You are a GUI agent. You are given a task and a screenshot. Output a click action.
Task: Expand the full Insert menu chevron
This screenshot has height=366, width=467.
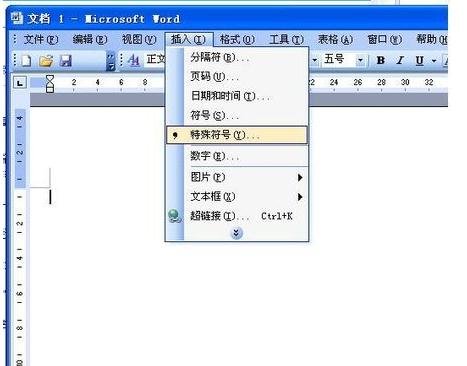coord(236,233)
